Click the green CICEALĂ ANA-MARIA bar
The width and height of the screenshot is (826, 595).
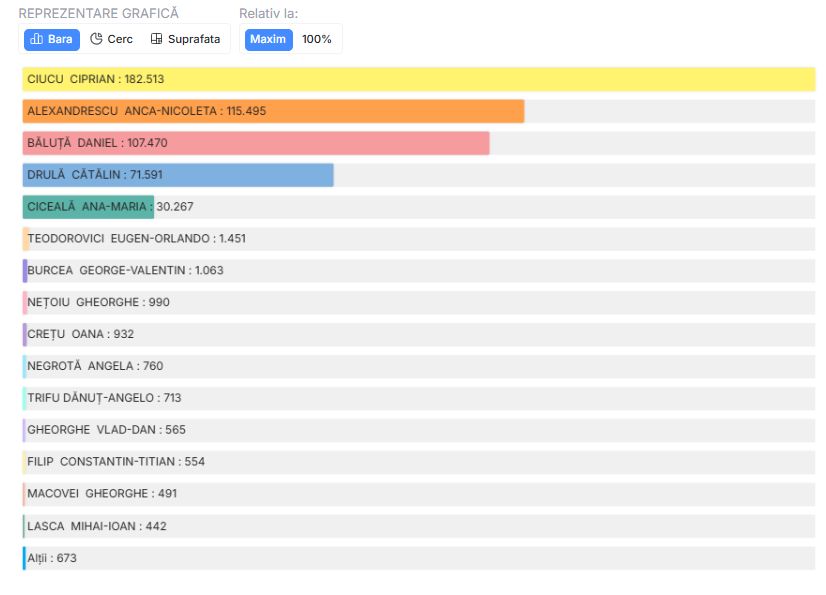88,207
